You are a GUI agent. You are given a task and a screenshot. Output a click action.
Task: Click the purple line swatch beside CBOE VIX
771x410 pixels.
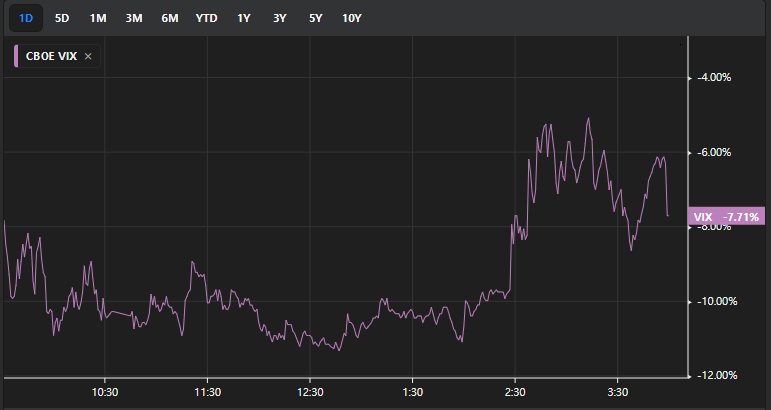coord(16,57)
